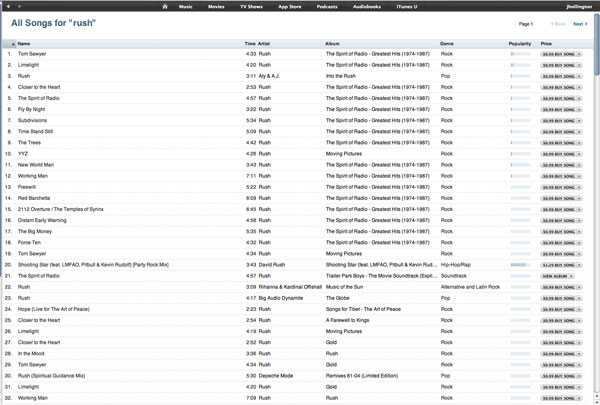This screenshot has width=600, height=405.
Task: Open the Movies store section
Action: pos(216,7)
